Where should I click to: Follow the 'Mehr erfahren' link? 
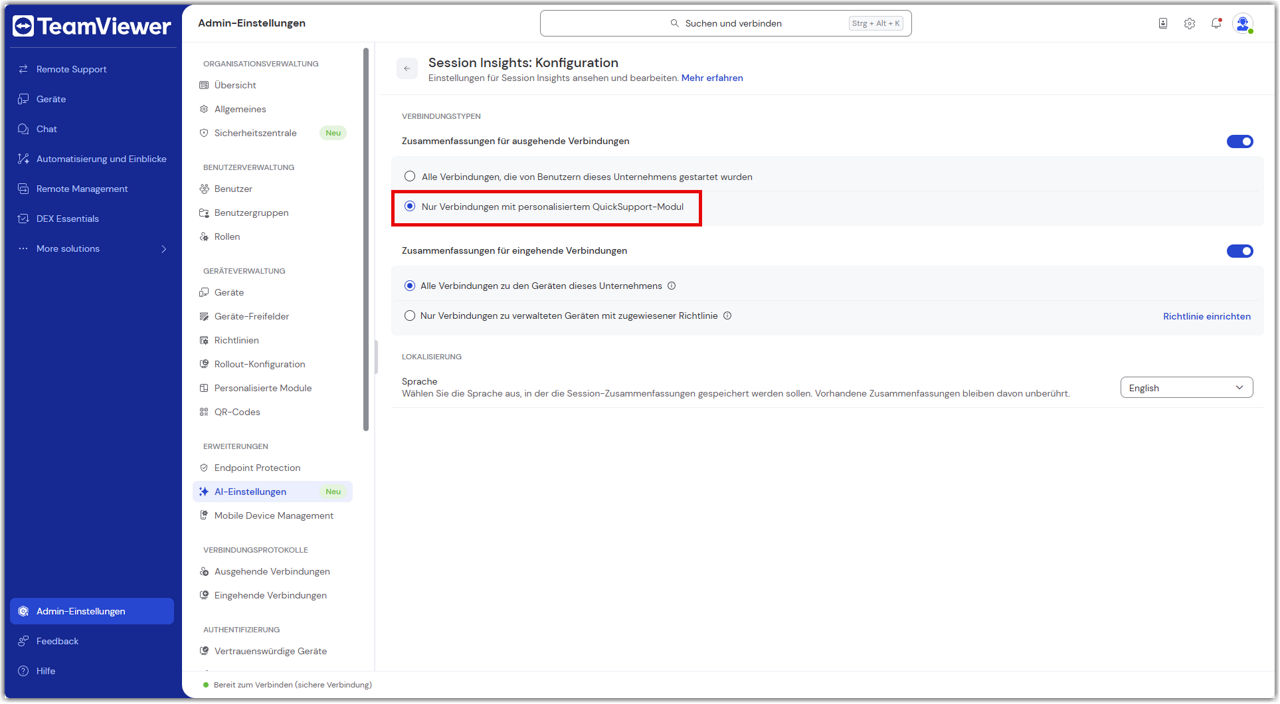(x=712, y=78)
